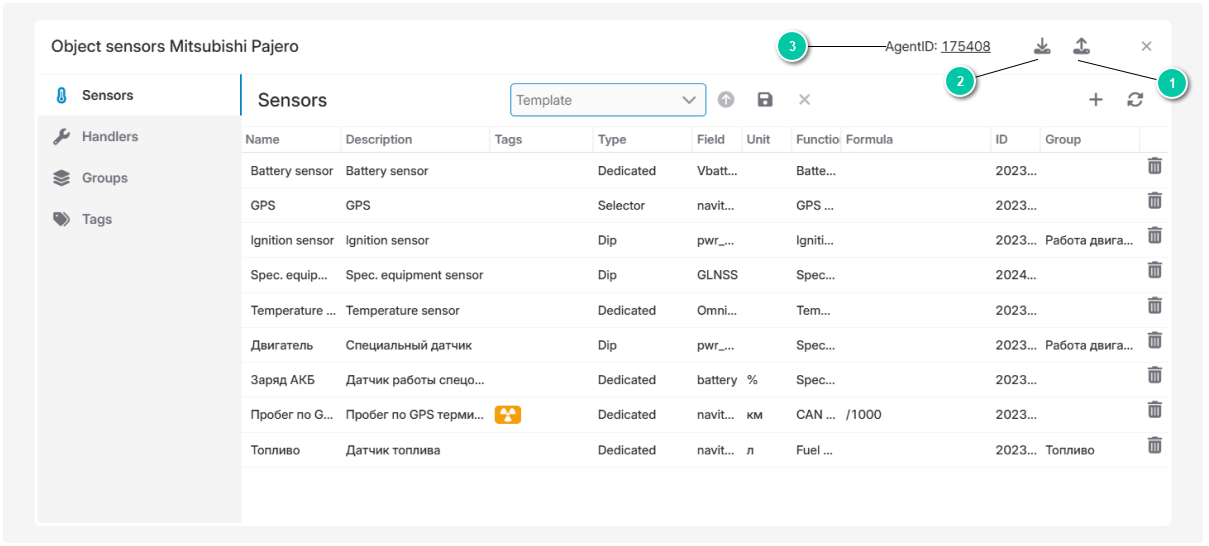Viewport: 1209px width, 546px height.
Task: Switch to the Handlers tab
Action: click(x=110, y=137)
